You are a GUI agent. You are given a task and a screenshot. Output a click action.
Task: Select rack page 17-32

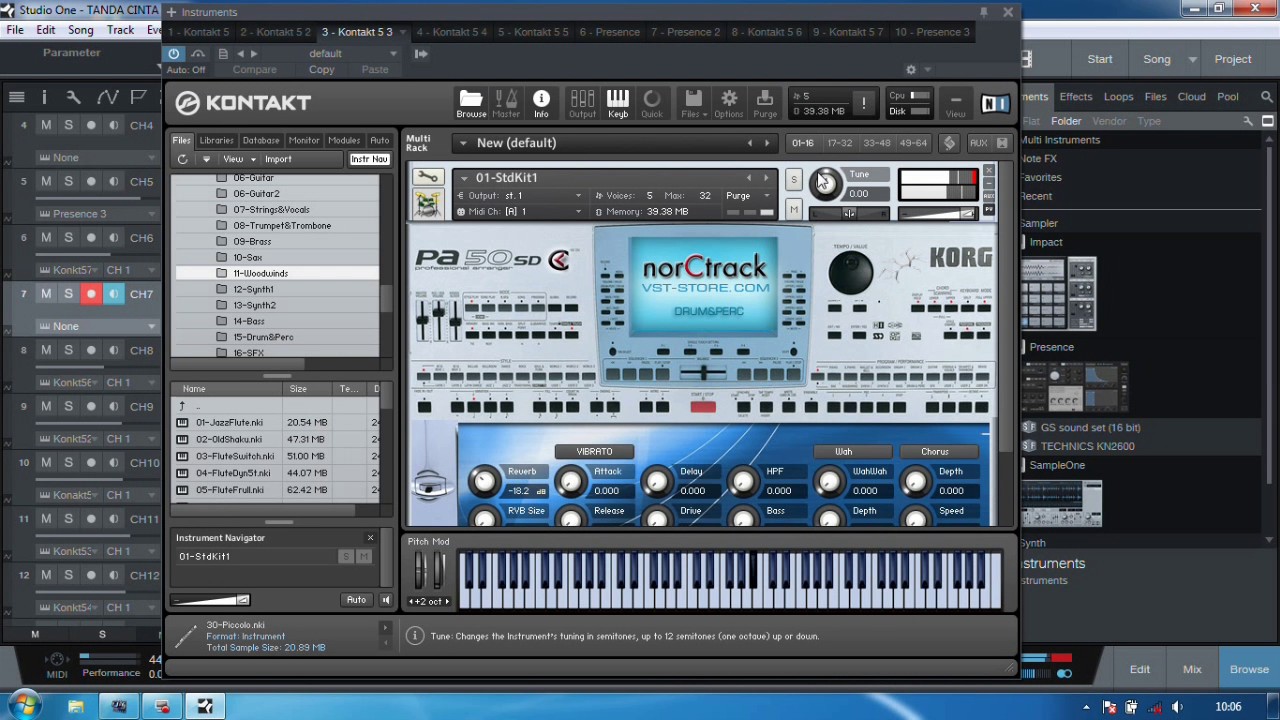[x=839, y=143]
